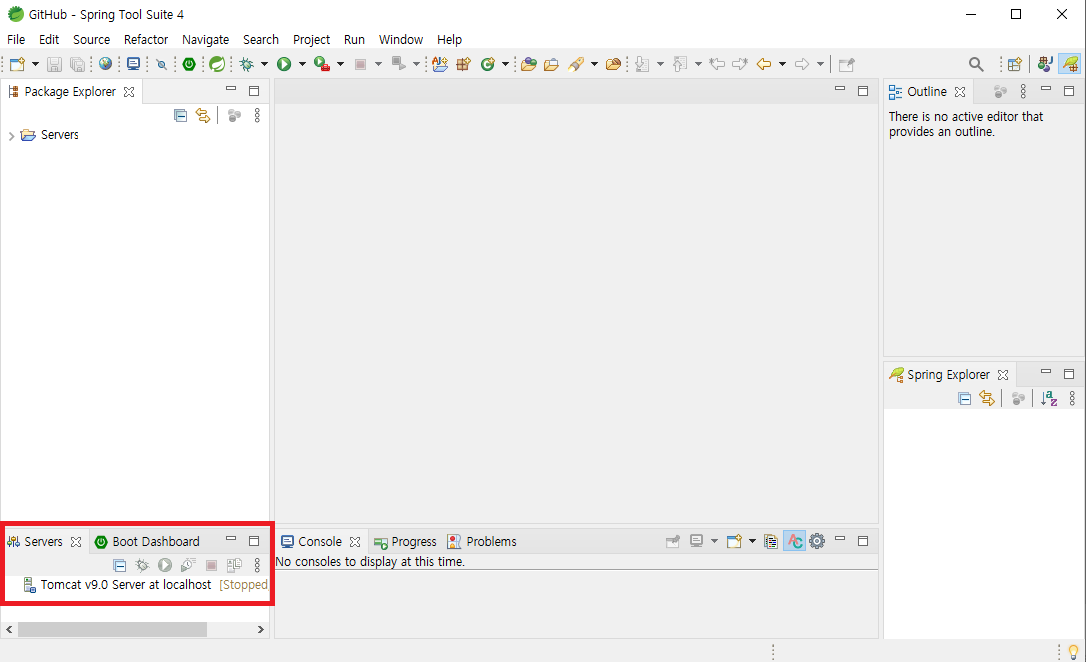
Task: Toggle alphabetical sort in Spring Explorer
Action: coord(1049,398)
